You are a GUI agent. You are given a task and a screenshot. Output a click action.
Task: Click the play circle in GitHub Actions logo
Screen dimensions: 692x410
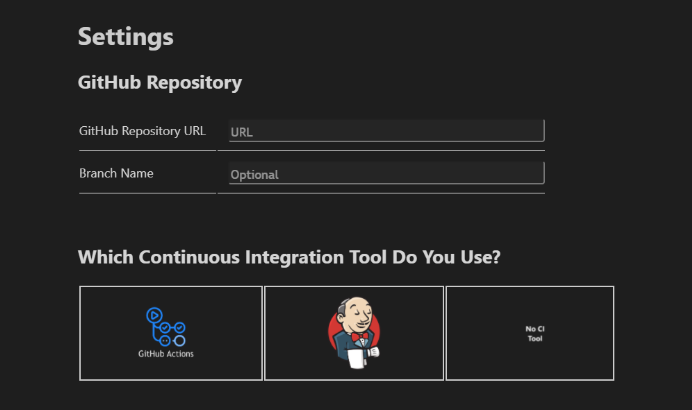pos(154,315)
